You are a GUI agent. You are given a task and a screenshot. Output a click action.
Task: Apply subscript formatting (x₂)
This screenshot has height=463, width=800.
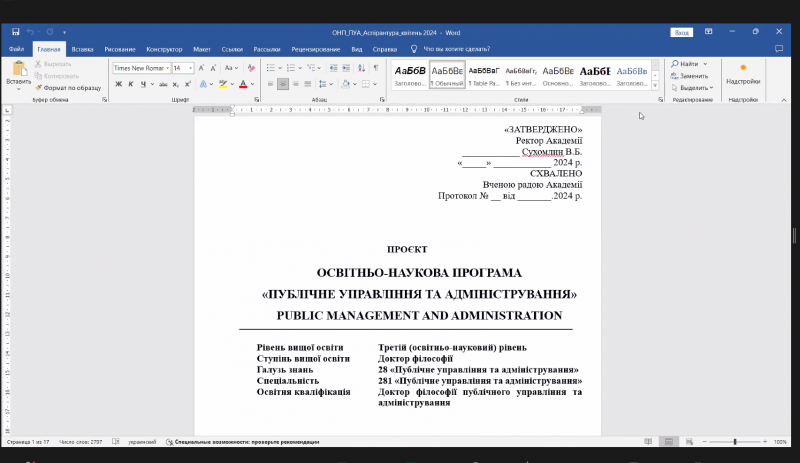[x=176, y=84]
